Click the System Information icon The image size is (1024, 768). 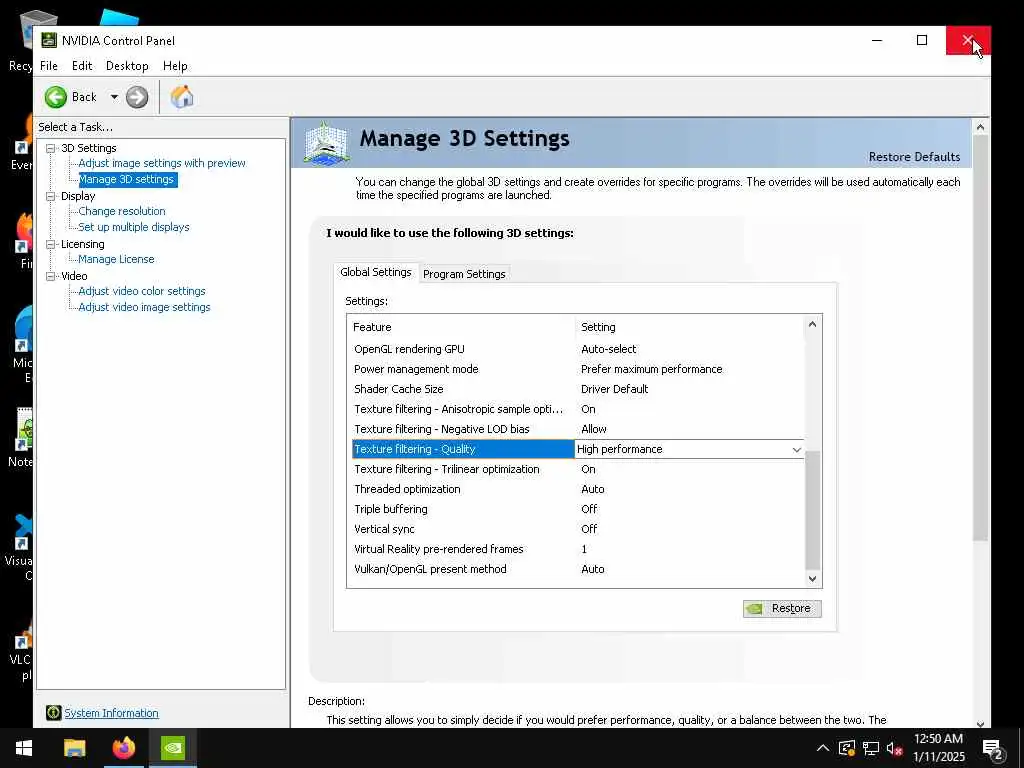tap(54, 713)
